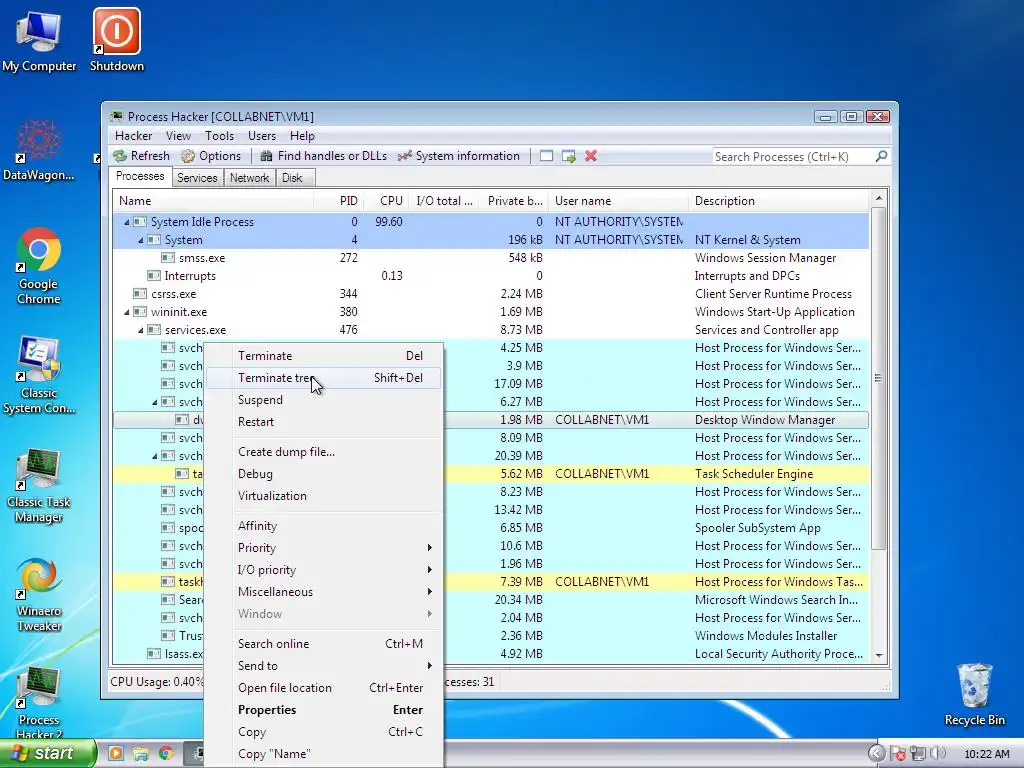Open the Users menu
This screenshot has height=768, width=1024.
click(262, 136)
